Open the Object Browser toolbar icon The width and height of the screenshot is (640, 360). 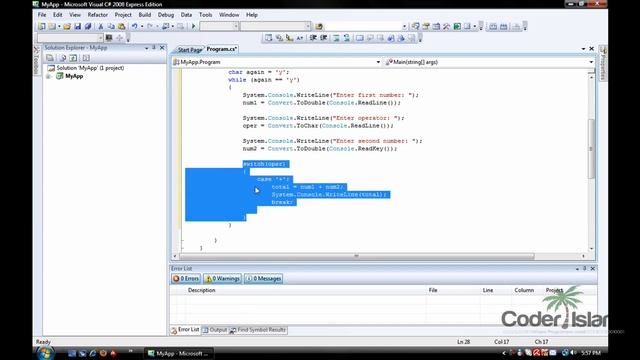(x=436, y=27)
